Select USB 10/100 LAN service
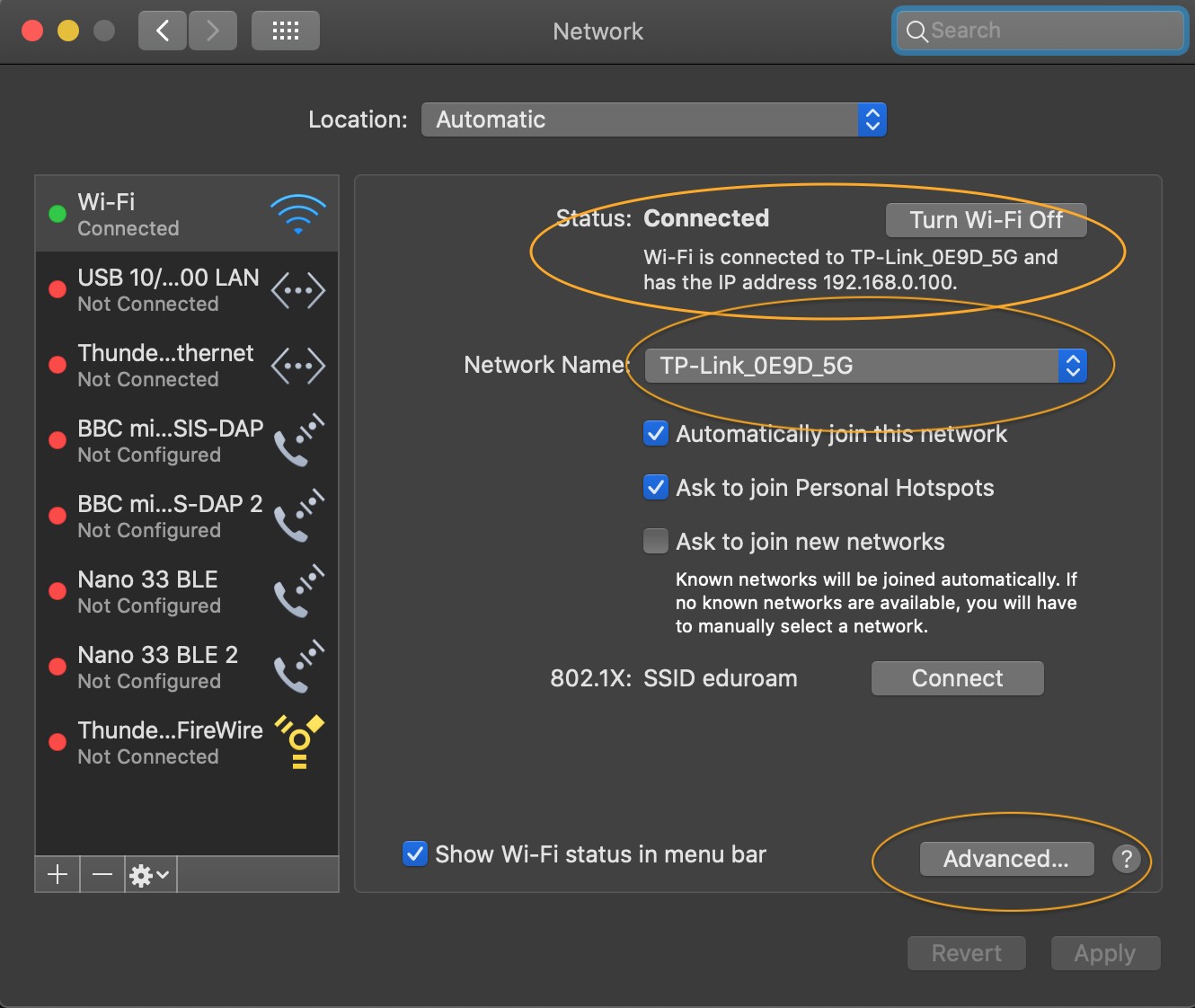Image resolution: width=1195 pixels, height=1008 pixels. 168,290
